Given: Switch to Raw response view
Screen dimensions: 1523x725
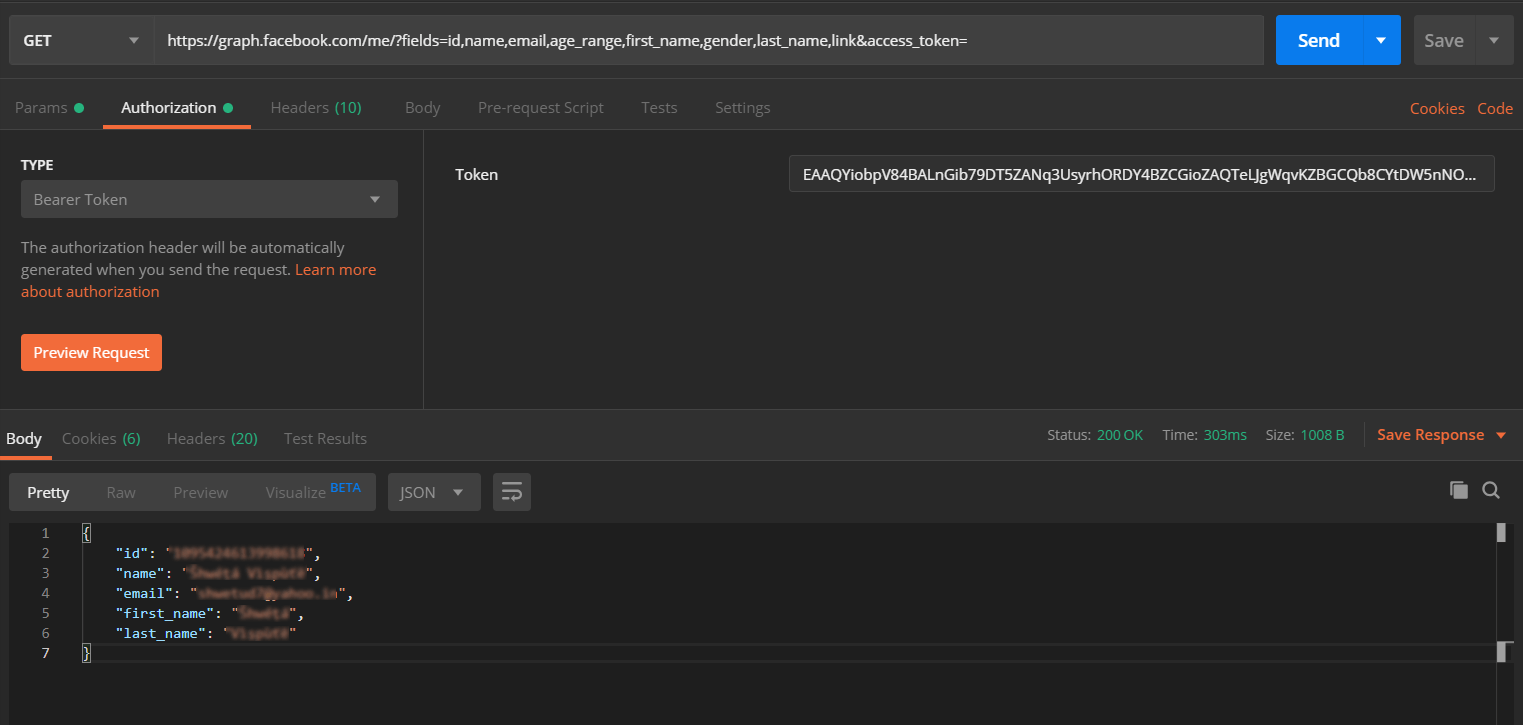Looking at the screenshot, I should tap(120, 491).
